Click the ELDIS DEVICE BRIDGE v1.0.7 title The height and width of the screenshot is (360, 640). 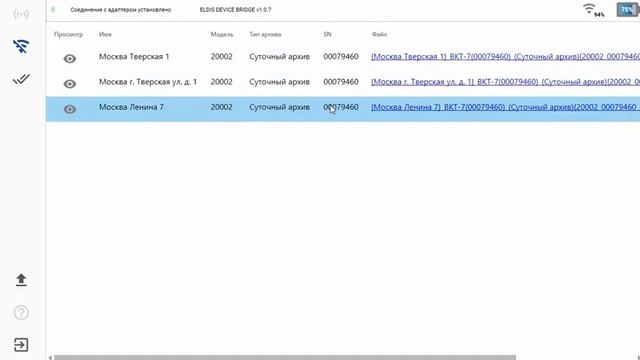235,9
